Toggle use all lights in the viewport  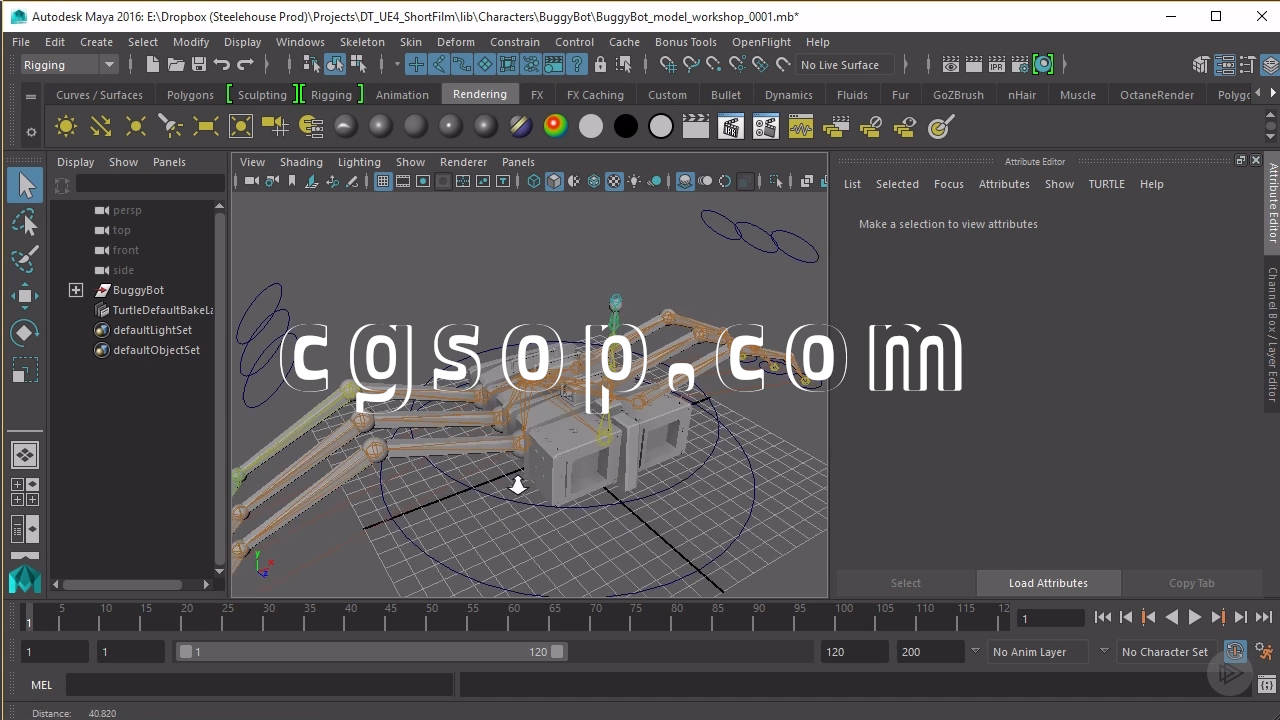coord(634,182)
